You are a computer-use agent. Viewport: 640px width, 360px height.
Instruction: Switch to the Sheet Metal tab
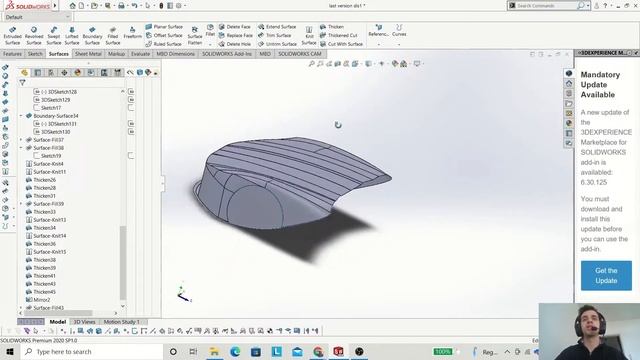click(x=88, y=54)
